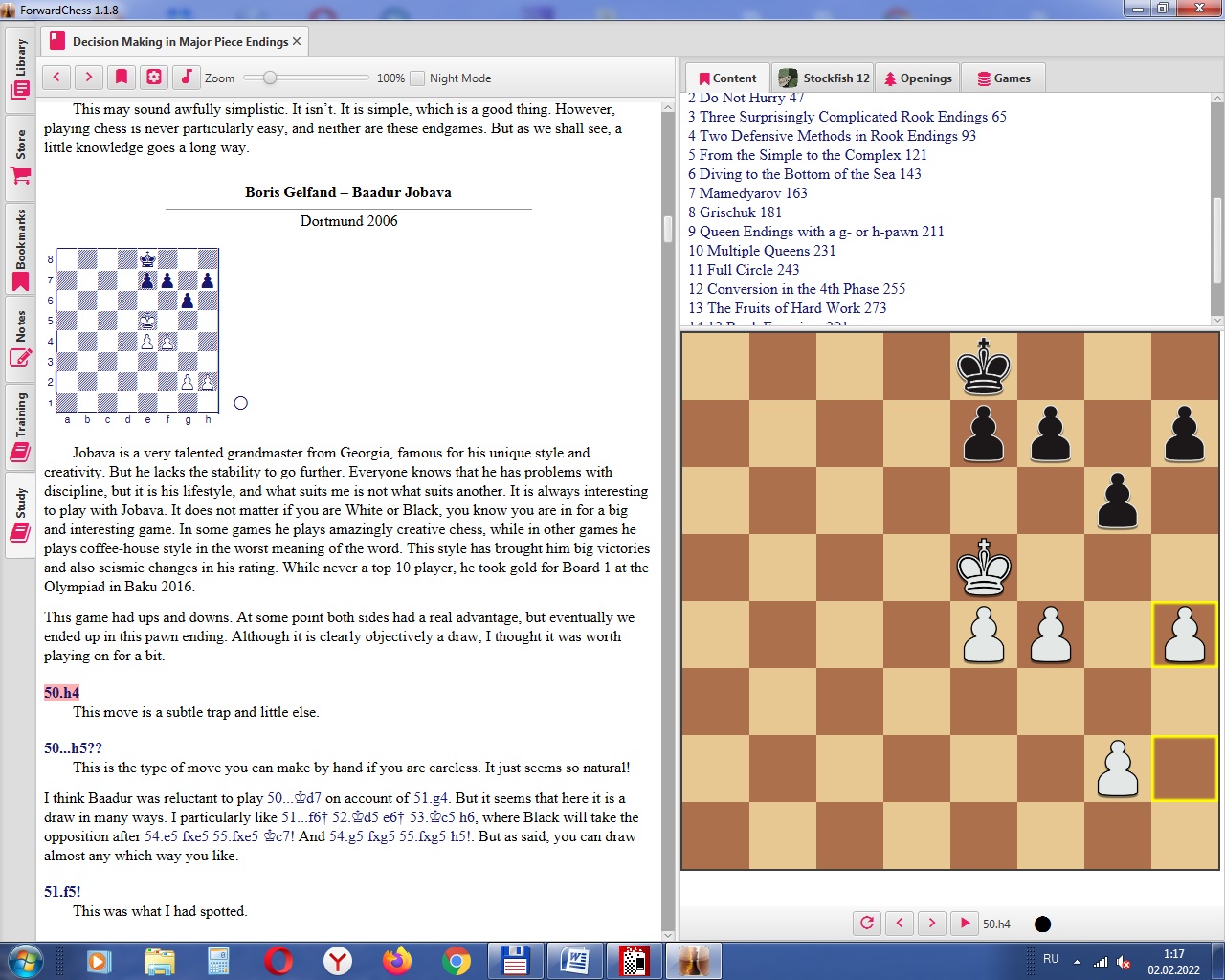Switch to the Stockfish 12 tab
The image size is (1225, 980).
[x=824, y=78]
